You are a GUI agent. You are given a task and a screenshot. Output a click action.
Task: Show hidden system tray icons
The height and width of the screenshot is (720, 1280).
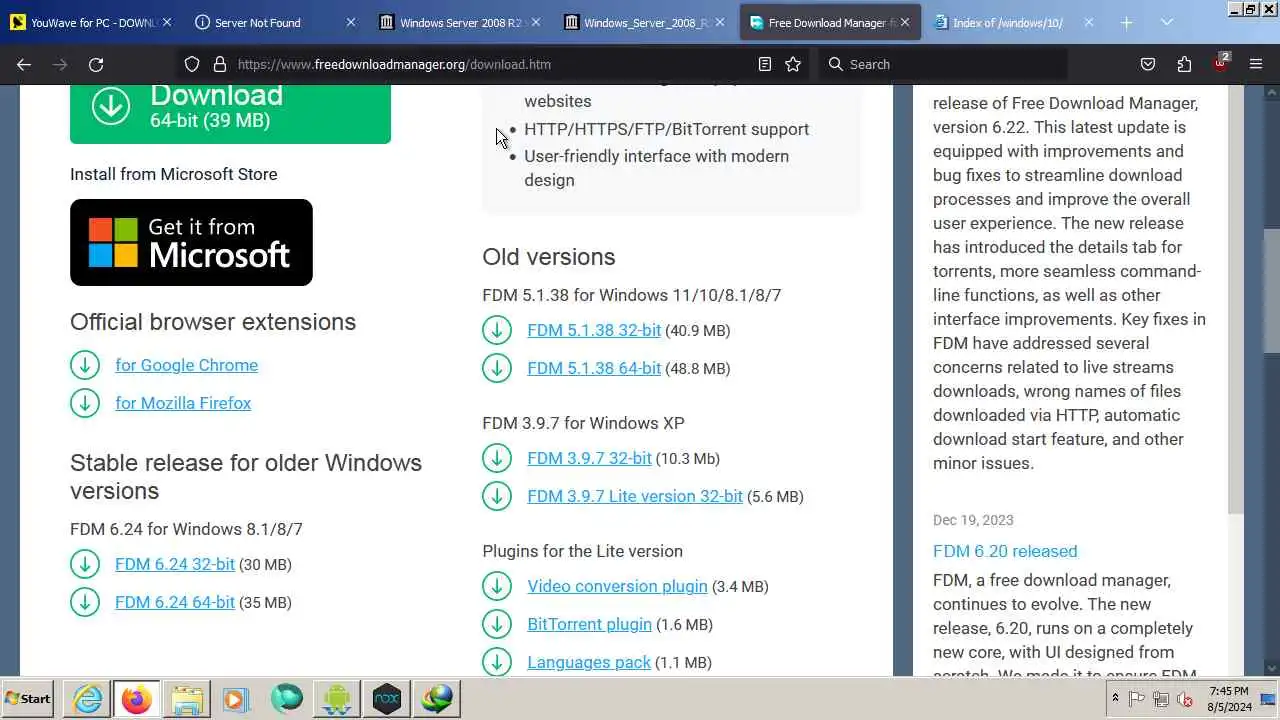point(1115,698)
